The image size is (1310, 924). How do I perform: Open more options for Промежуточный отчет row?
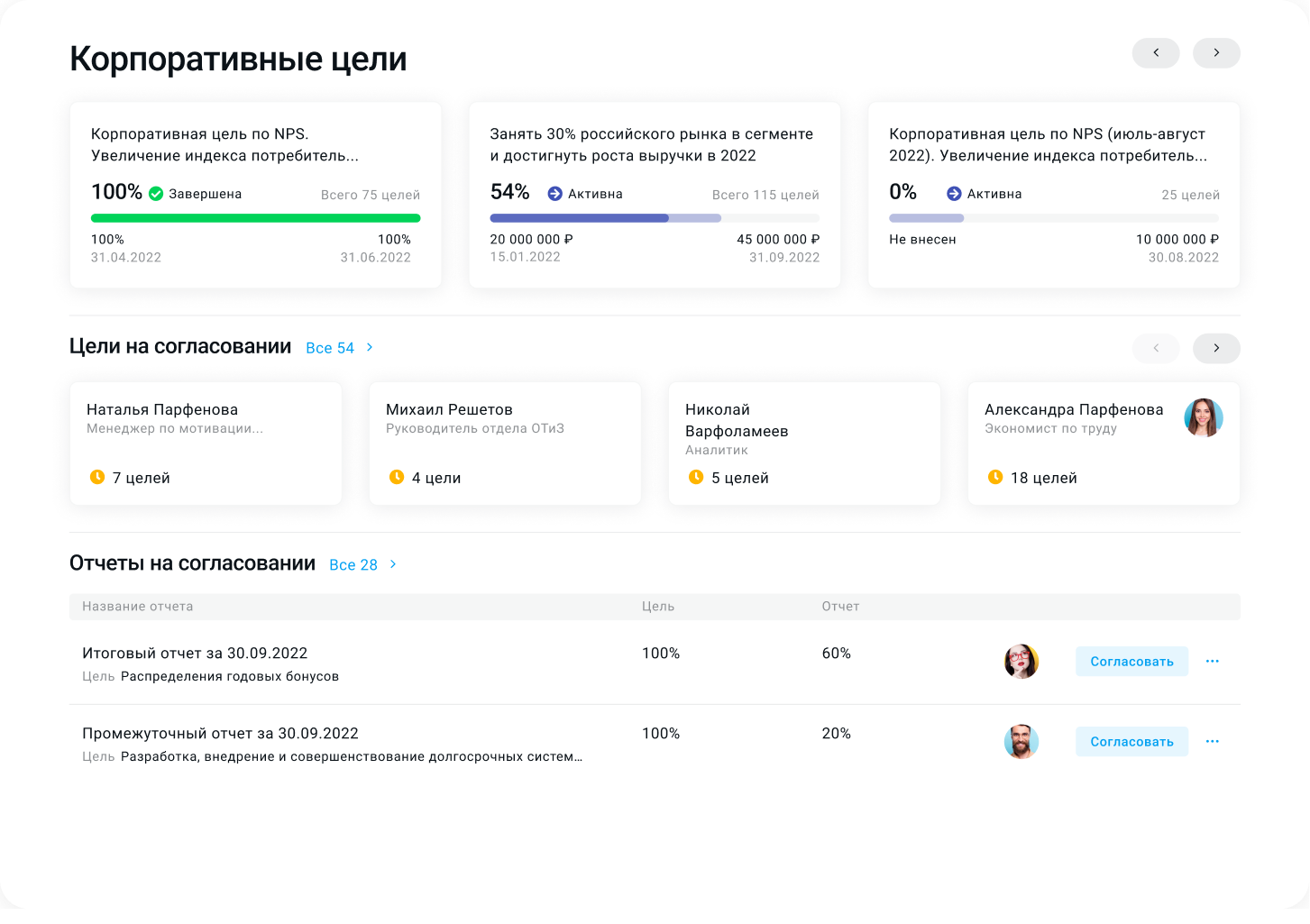pyautogui.click(x=1213, y=742)
